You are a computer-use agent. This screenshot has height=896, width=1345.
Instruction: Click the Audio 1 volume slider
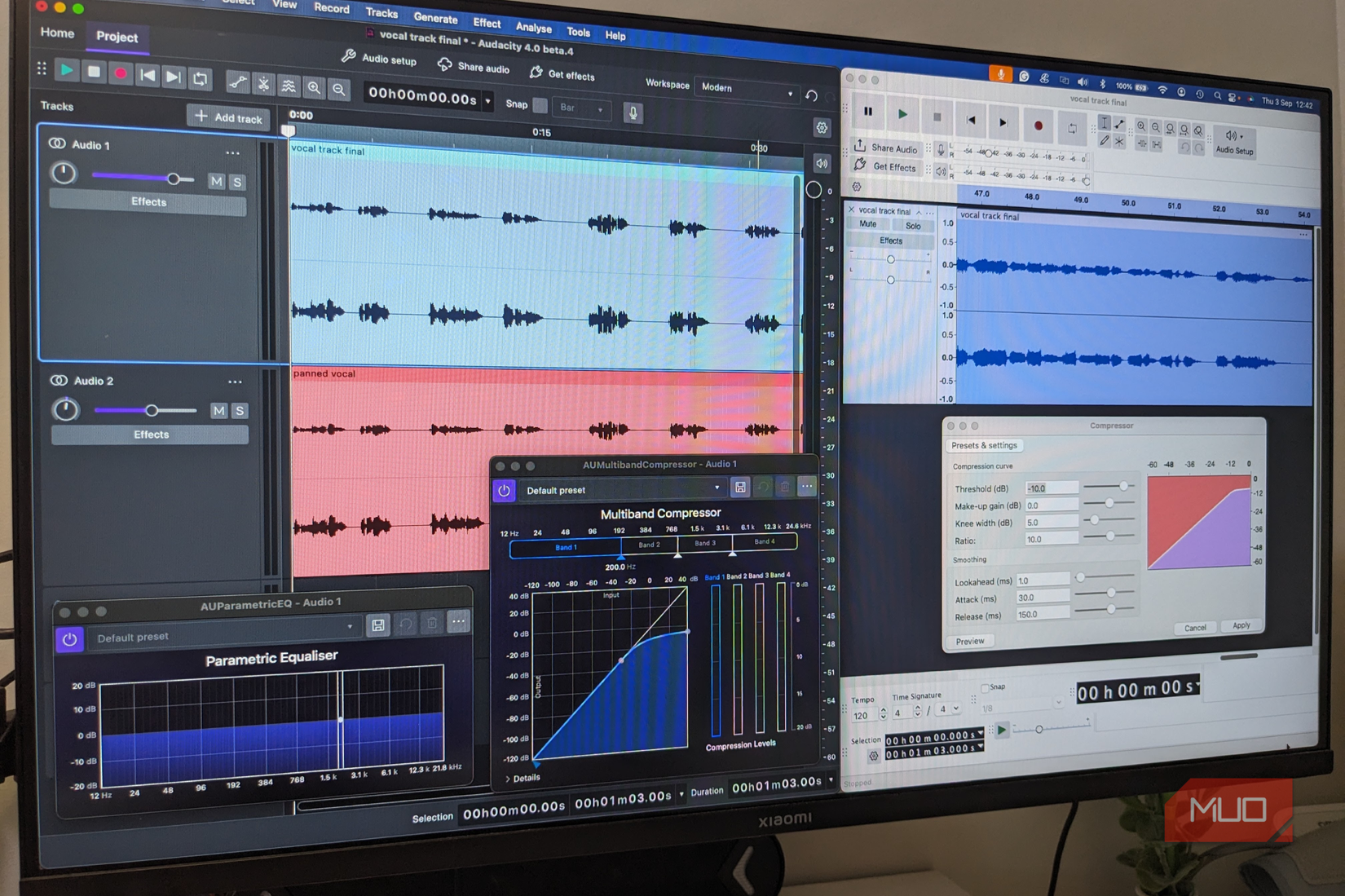pos(143,178)
